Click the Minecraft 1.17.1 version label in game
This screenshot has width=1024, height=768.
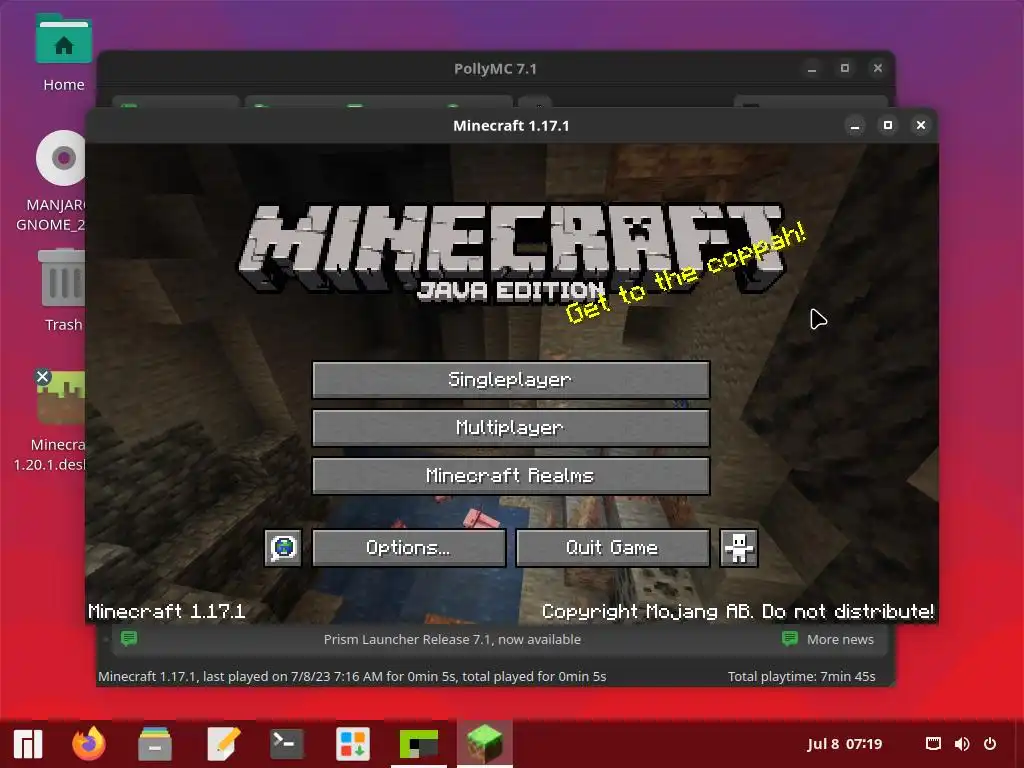click(x=167, y=611)
